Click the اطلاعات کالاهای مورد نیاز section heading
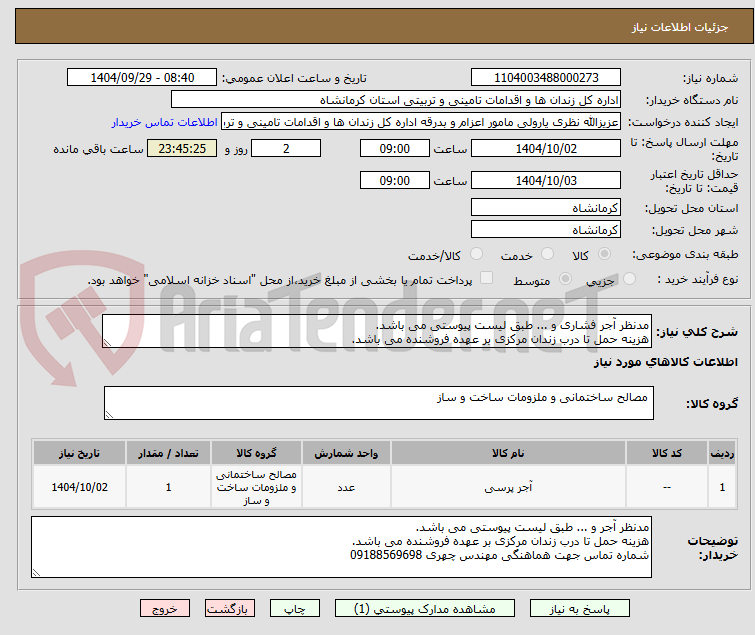Viewport: 755px width, 635px height. [x=665, y=362]
